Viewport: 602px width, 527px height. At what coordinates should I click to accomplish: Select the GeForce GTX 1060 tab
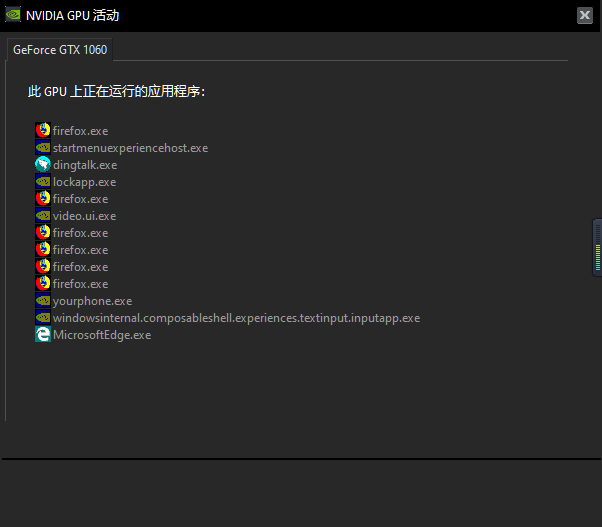[x=60, y=50]
